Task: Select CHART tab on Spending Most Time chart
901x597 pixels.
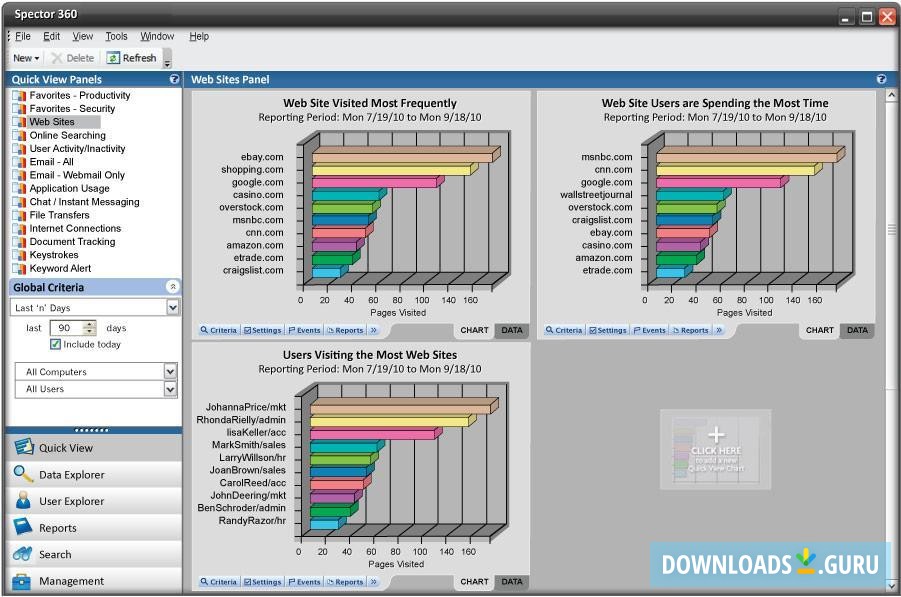Action: (819, 330)
